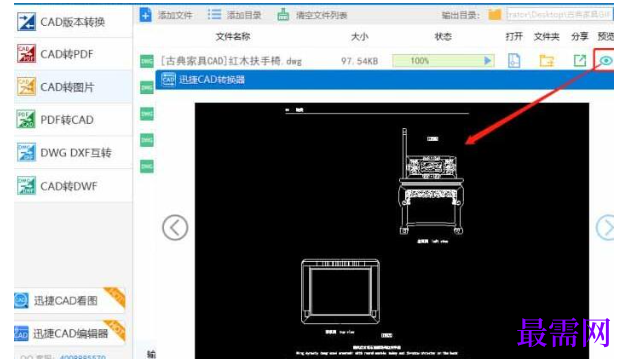Click 清空文件列表 button label
The width and height of the screenshot is (629, 364).
point(321,15)
